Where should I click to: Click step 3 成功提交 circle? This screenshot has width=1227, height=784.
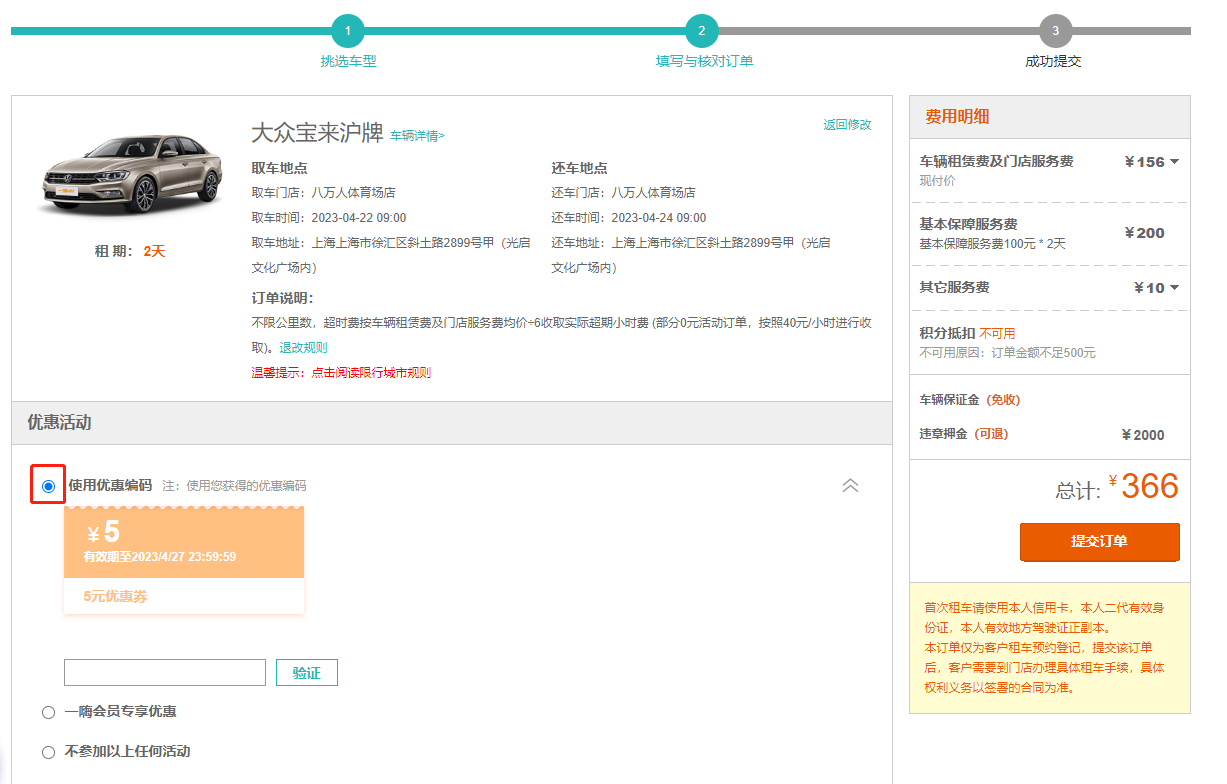tap(1055, 31)
